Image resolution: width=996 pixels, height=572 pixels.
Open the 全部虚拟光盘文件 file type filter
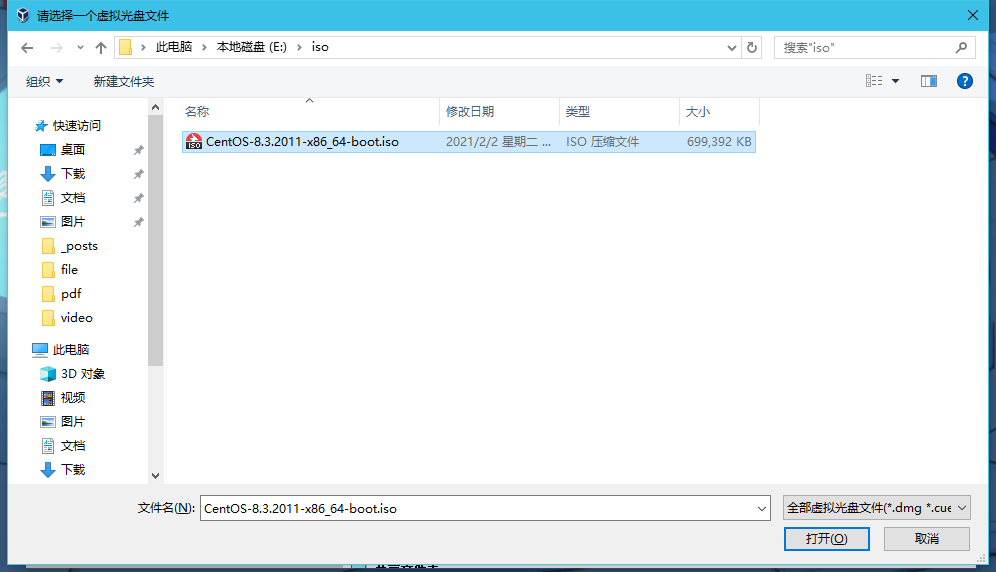[x=877, y=508]
